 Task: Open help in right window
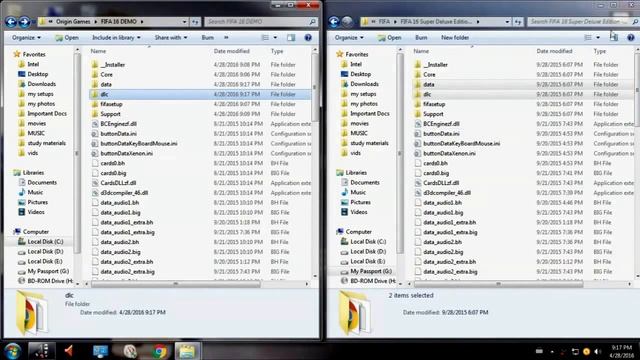point(631,38)
